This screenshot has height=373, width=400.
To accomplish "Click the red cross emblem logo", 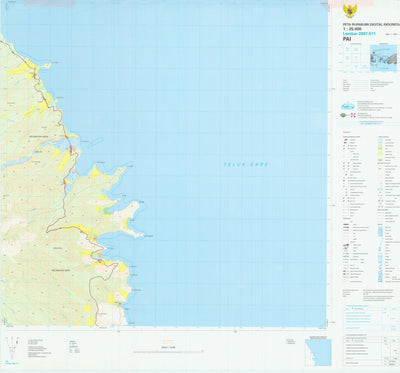I will coord(353,115).
